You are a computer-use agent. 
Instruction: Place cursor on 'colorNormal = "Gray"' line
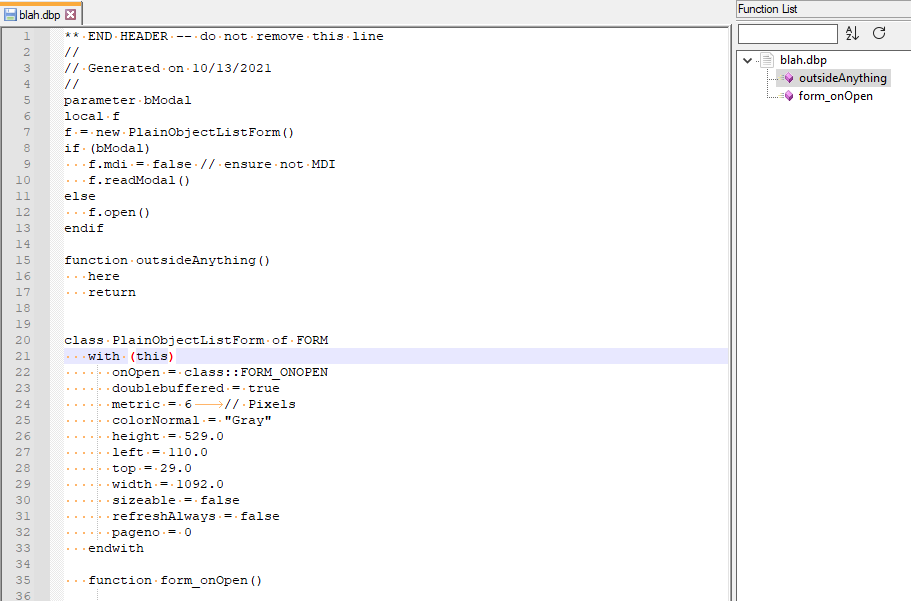(x=191, y=420)
